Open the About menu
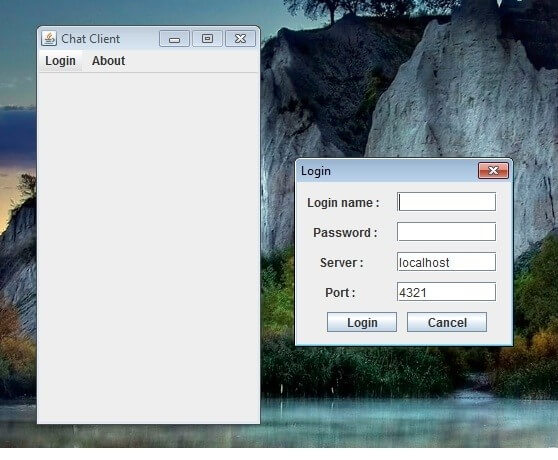The image size is (558, 460). [109, 61]
